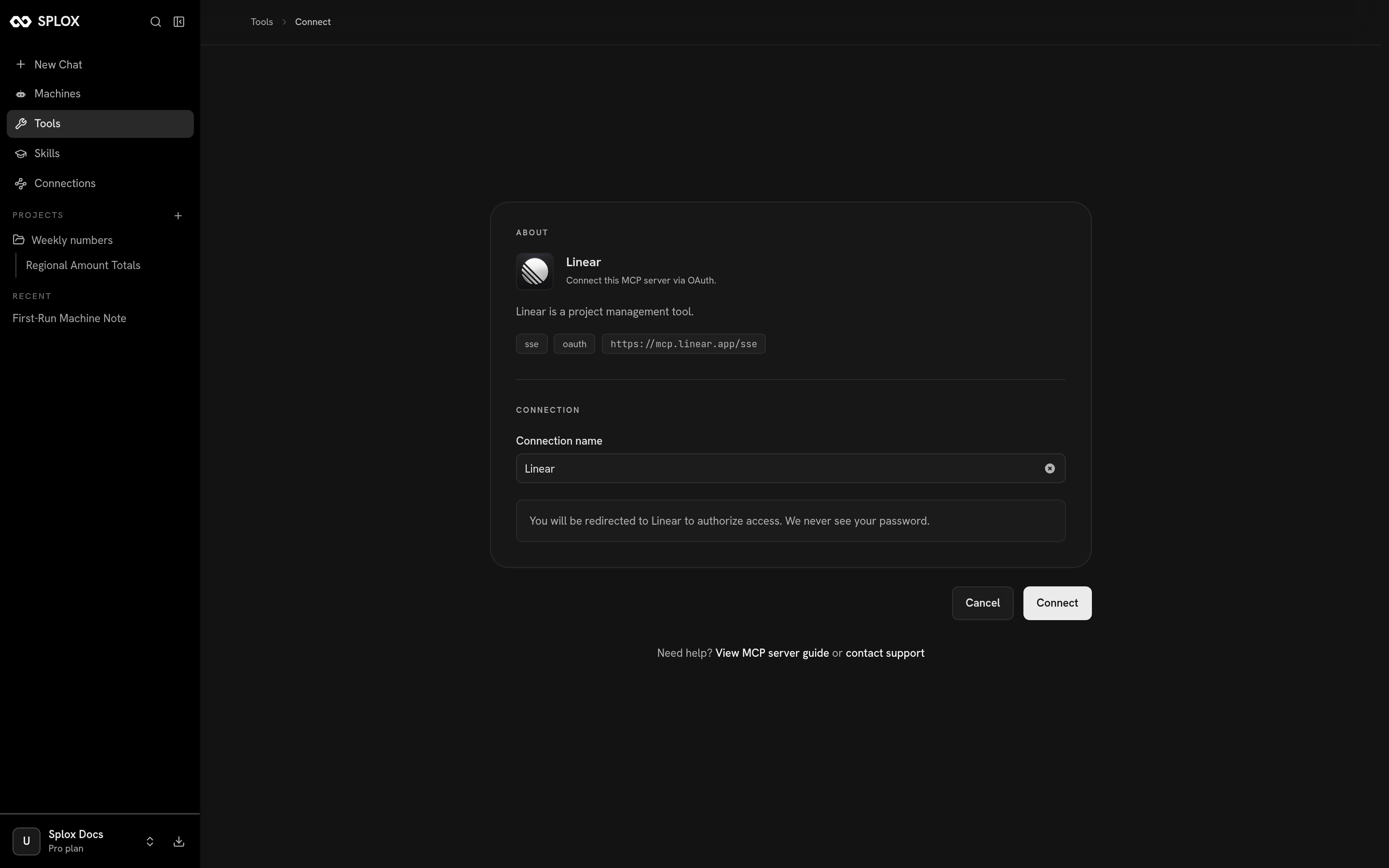Go to the Skills page
The width and height of the screenshot is (1389, 868).
[100, 153]
